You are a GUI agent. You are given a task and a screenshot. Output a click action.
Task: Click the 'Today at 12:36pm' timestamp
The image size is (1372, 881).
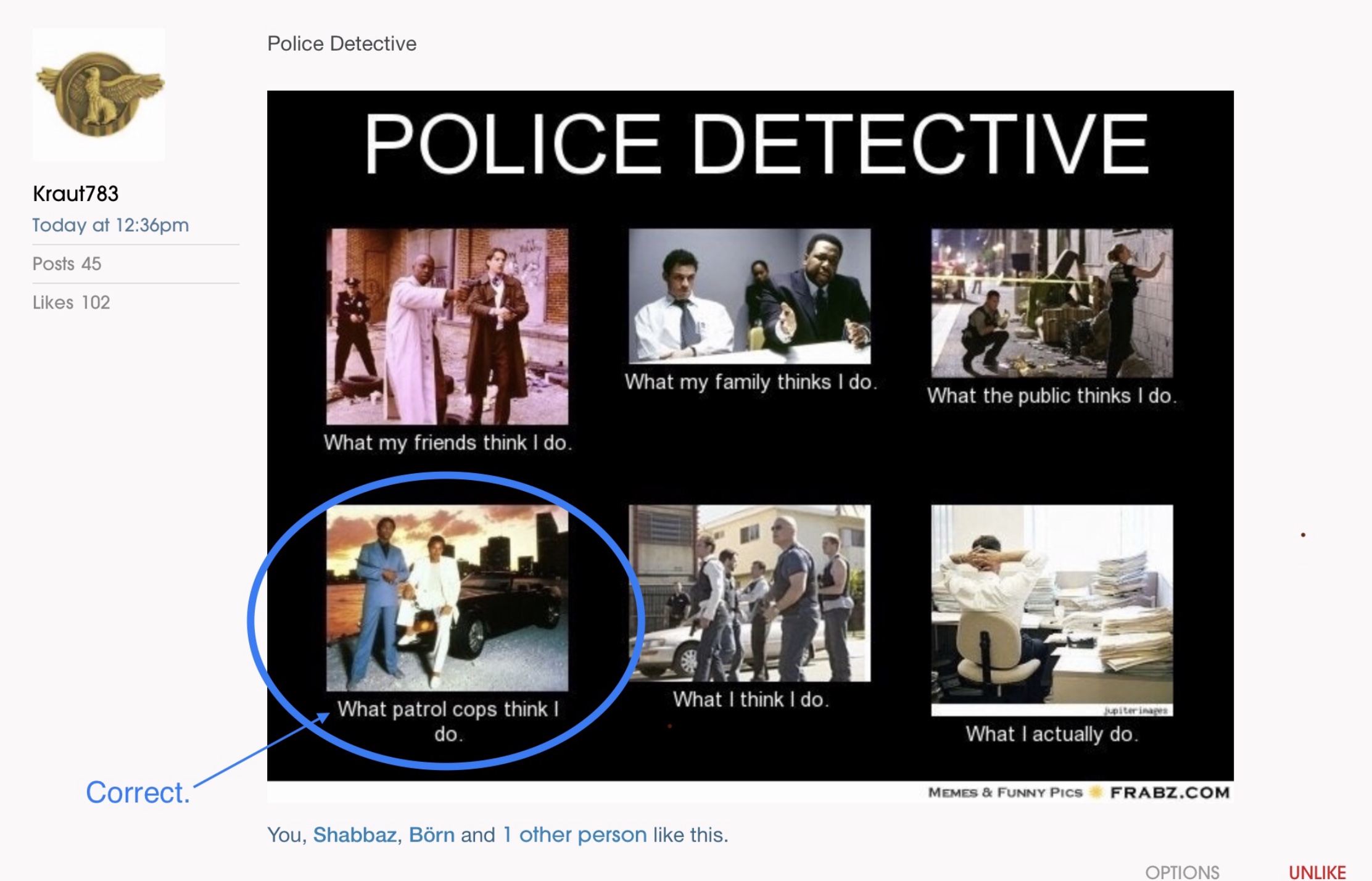click(x=110, y=225)
